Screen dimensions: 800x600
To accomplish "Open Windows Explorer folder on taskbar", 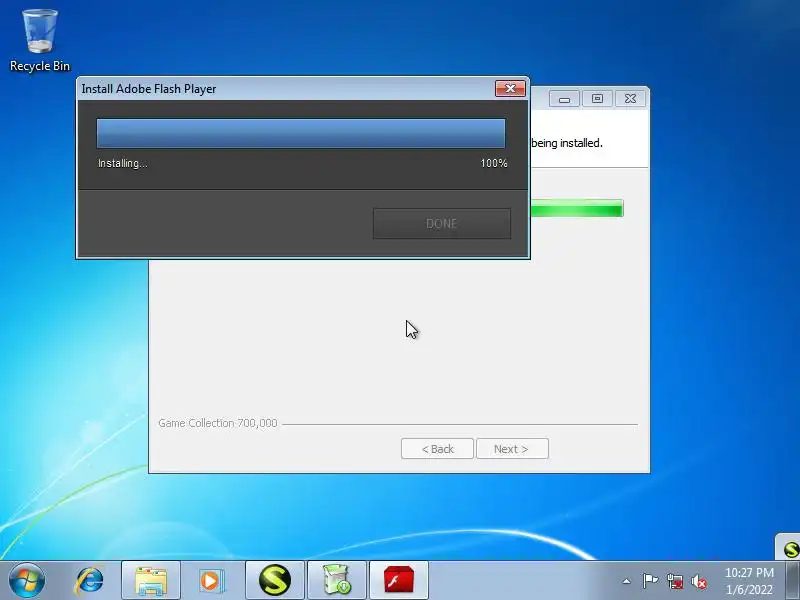I will pos(151,580).
